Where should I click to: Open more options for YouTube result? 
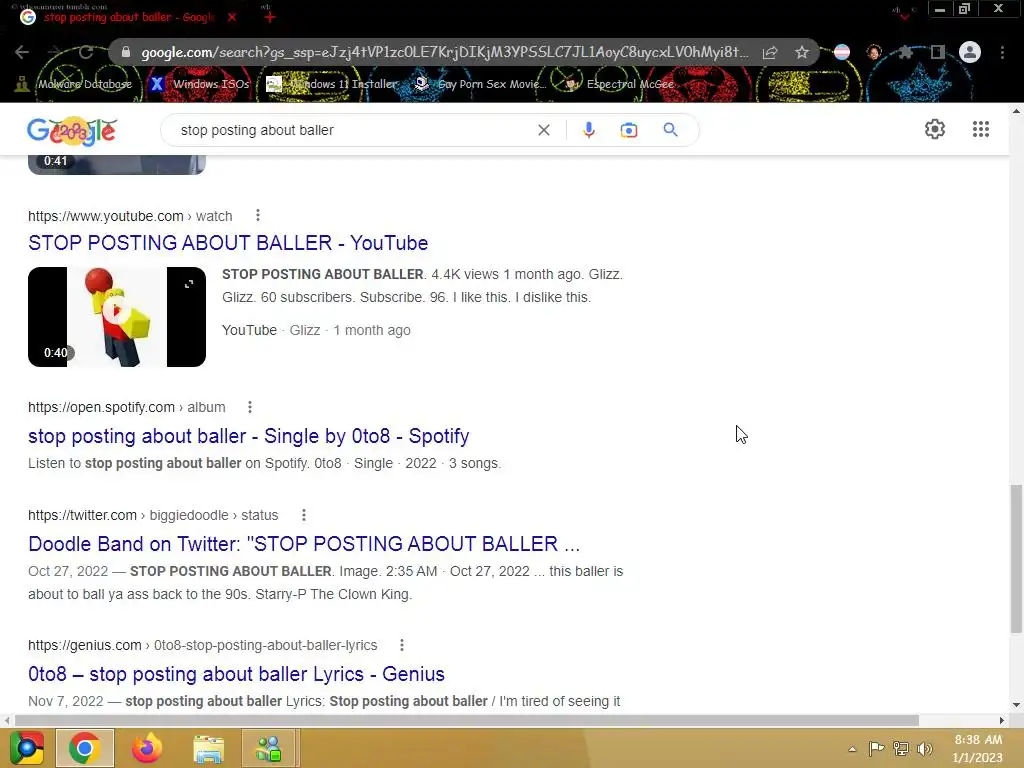(258, 215)
